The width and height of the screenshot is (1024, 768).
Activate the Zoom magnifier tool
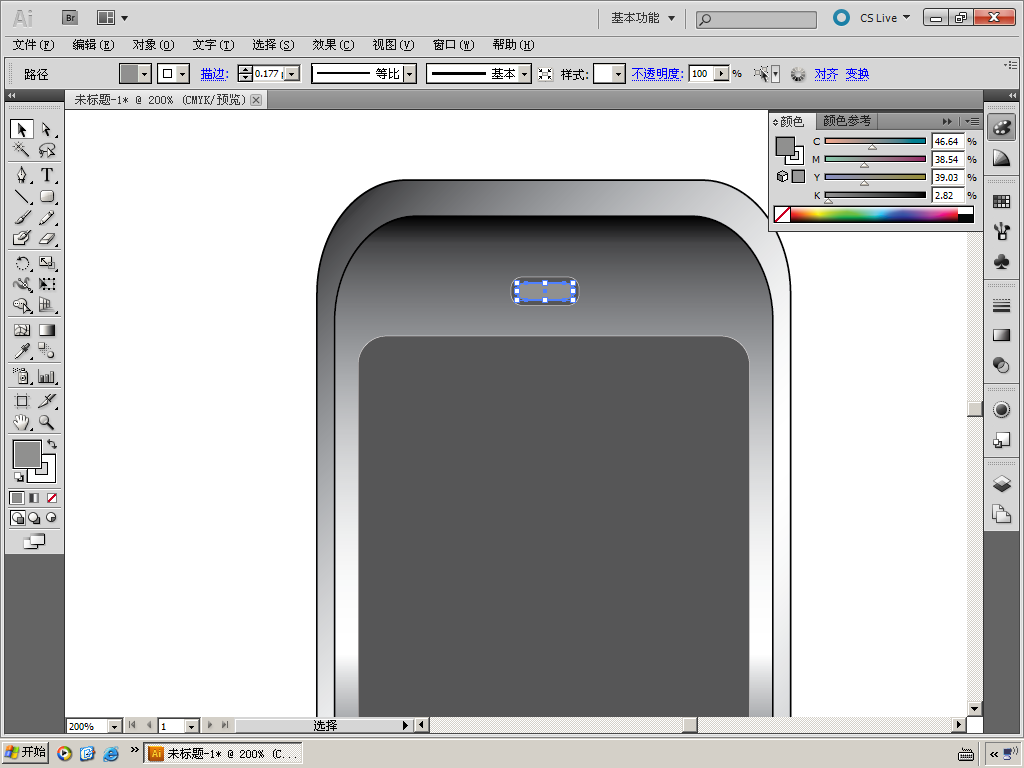pyautogui.click(x=47, y=423)
